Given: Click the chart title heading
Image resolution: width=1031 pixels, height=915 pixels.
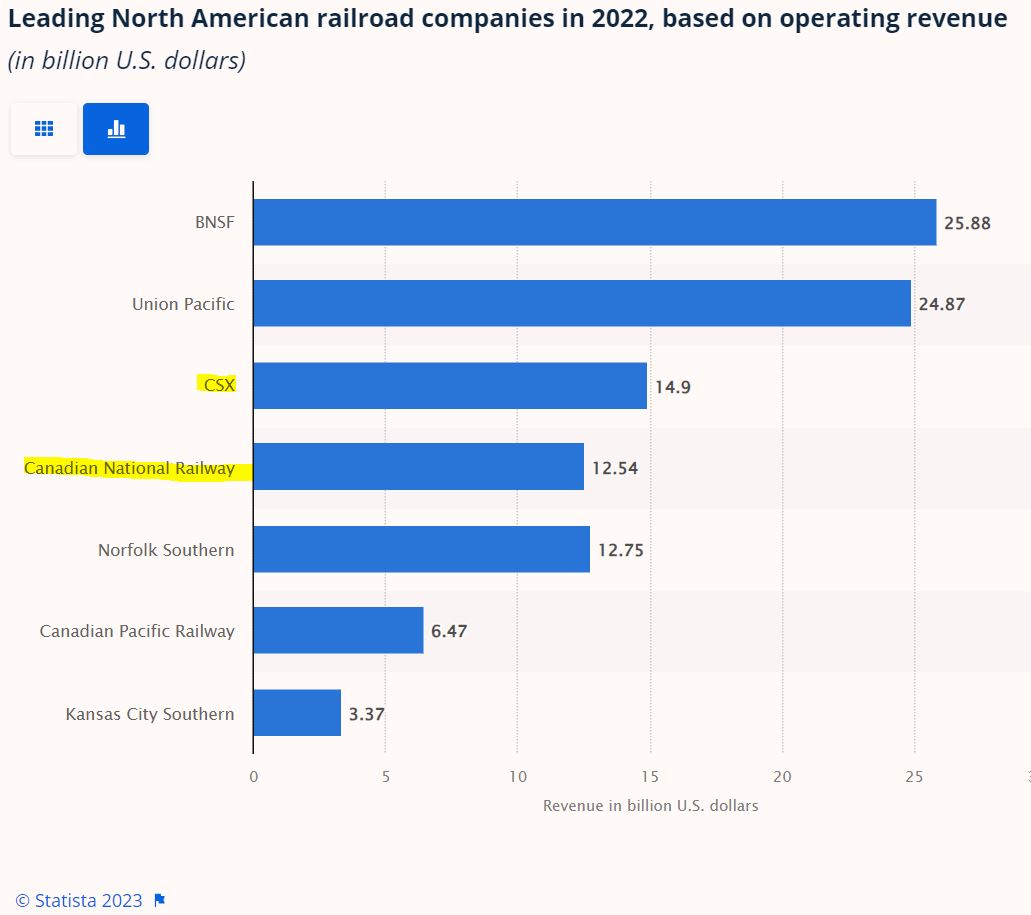Looking at the screenshot, I should coord(508,18).
